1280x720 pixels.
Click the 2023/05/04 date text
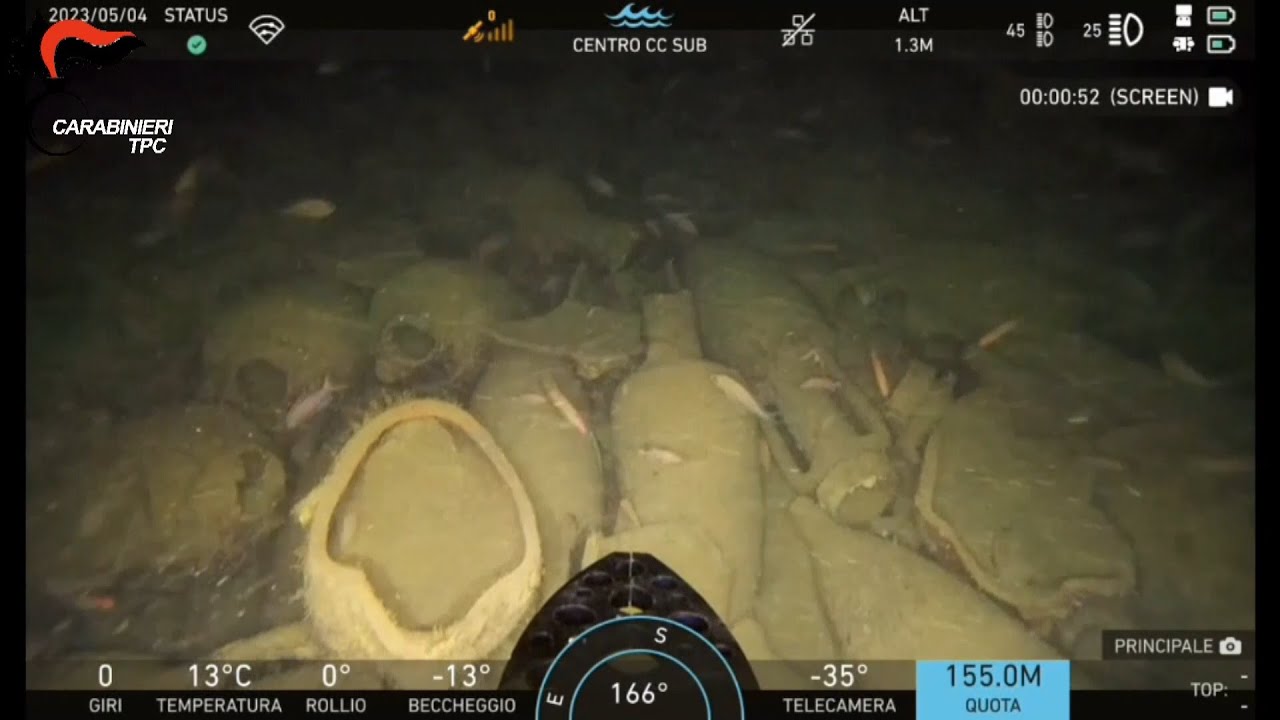coord(97,15)
